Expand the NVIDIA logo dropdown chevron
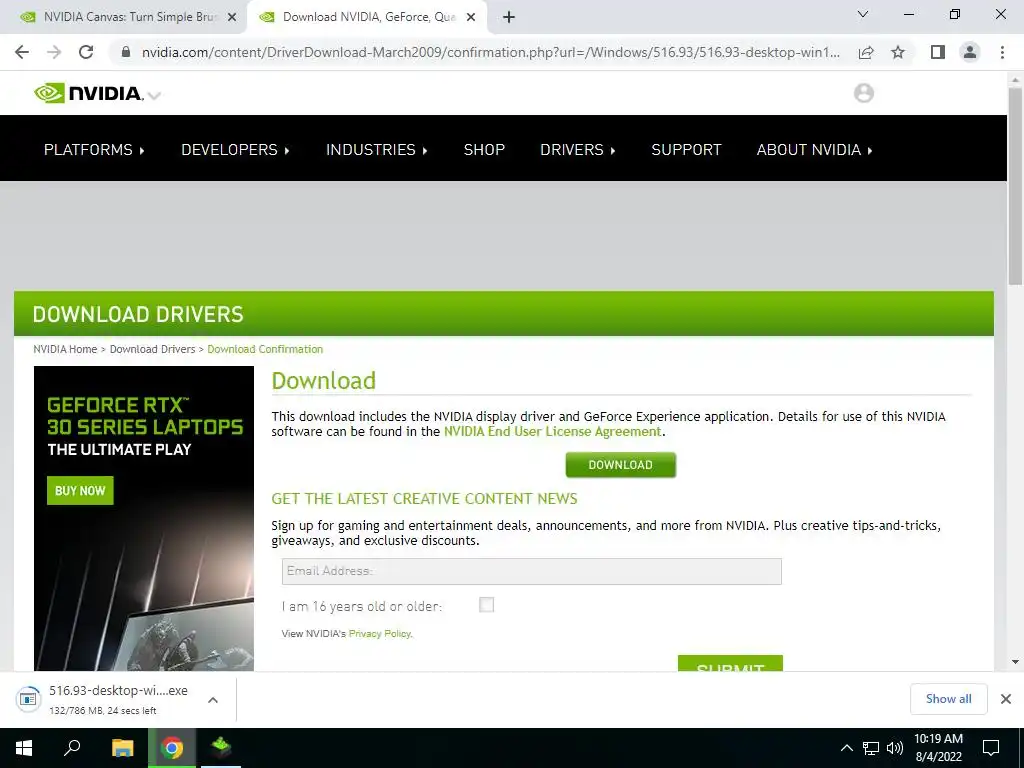Viewport: 1024px width, 768px height. [x=154, y=95]
